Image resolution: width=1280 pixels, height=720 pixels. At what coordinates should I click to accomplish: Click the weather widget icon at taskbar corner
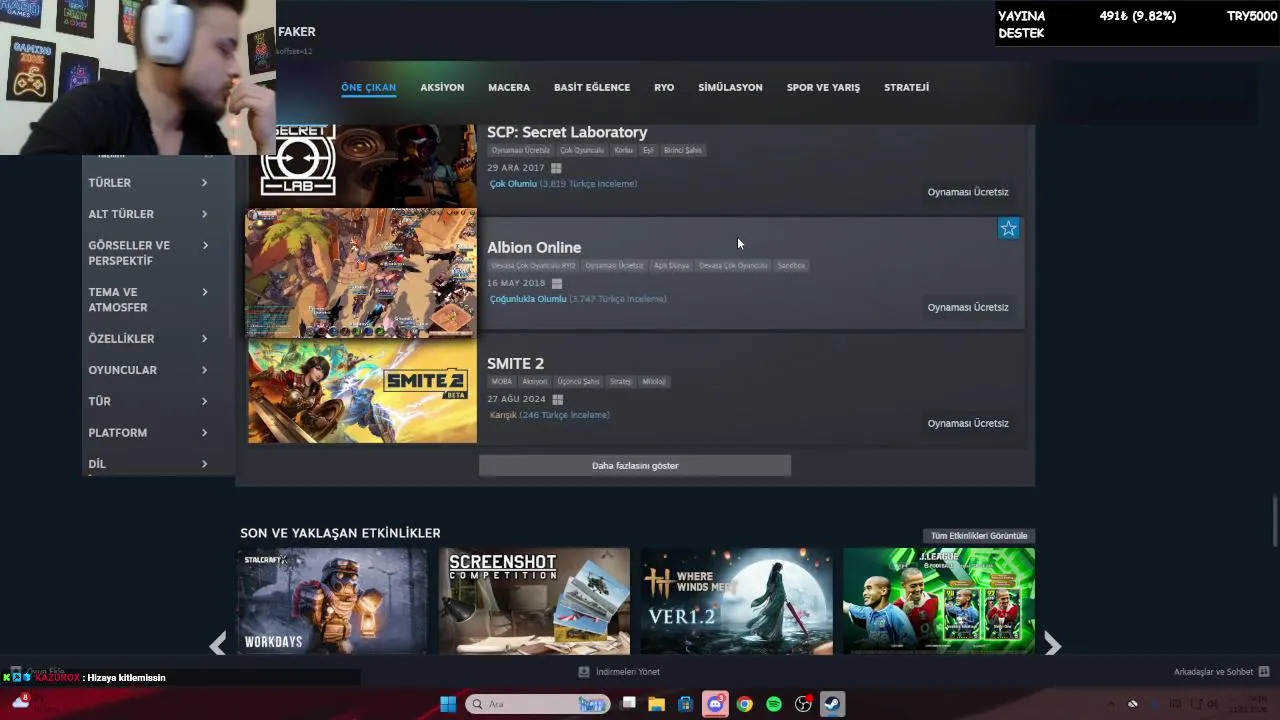click(20, 702)
